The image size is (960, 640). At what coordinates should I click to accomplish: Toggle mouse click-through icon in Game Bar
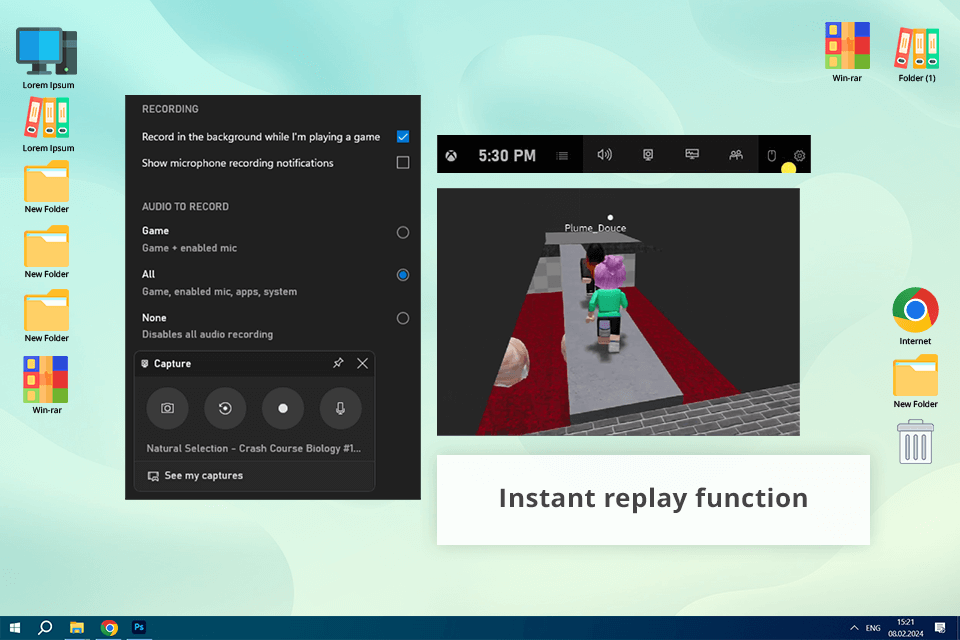(x=771, y=156)
